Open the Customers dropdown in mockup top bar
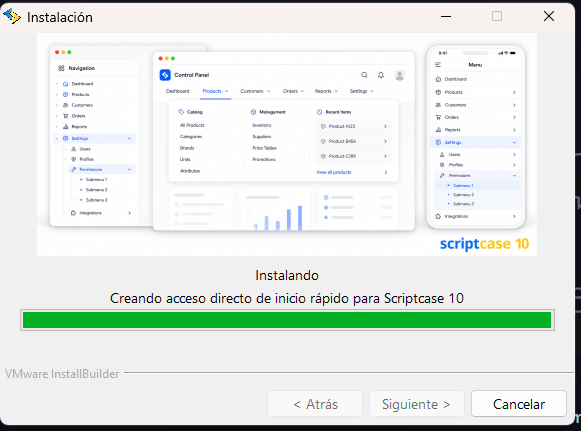581x431 pixels. (x=255, y=91)
